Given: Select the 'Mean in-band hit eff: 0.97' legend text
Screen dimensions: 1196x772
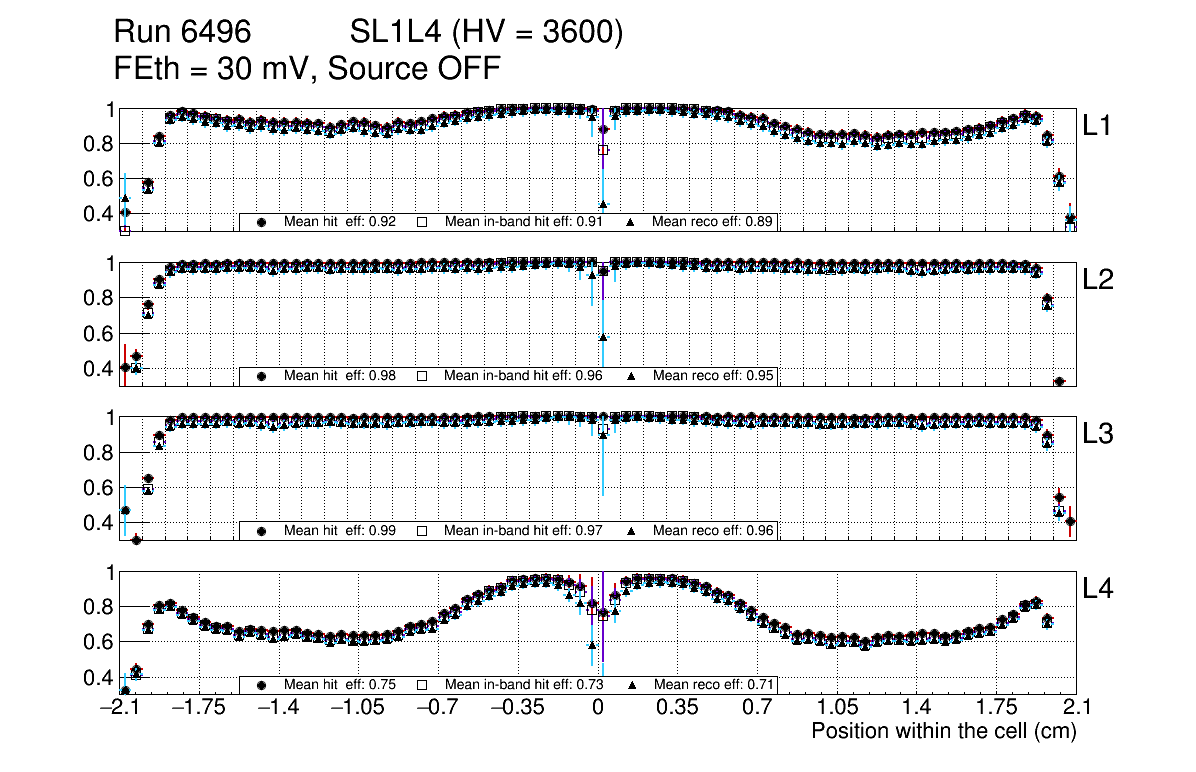Looking at the screenshot, I should pyautogui.click(x=523, y=531).
